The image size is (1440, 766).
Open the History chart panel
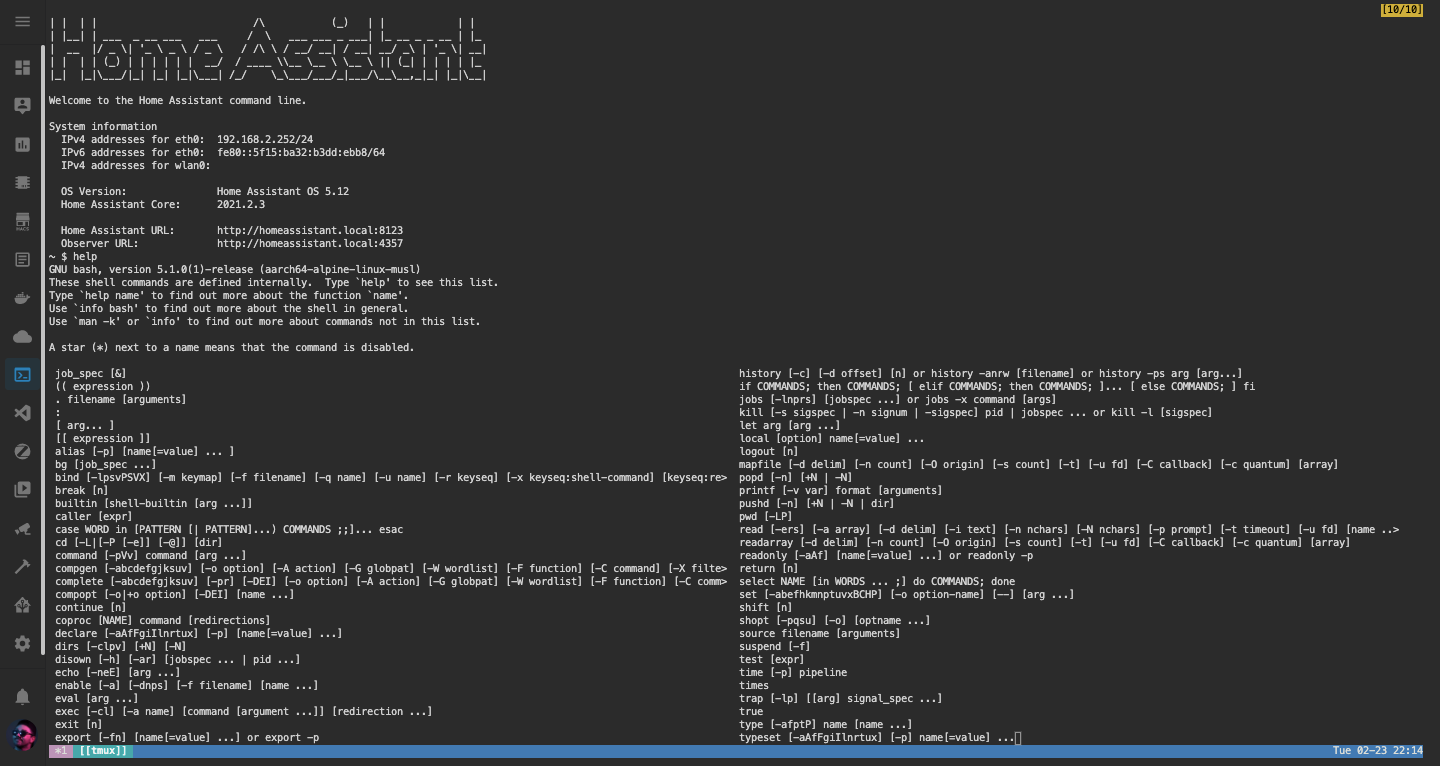(22, 144)
